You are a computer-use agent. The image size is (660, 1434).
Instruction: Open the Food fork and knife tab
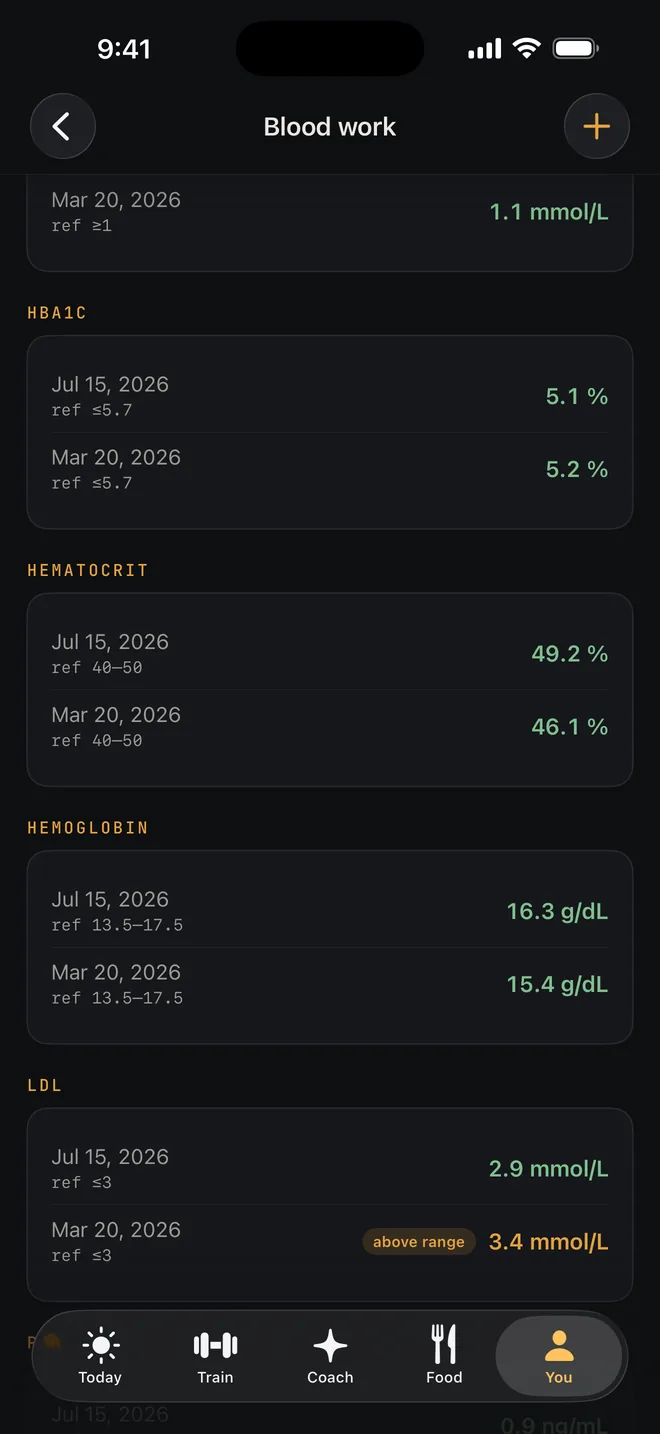click(444, 1356)
